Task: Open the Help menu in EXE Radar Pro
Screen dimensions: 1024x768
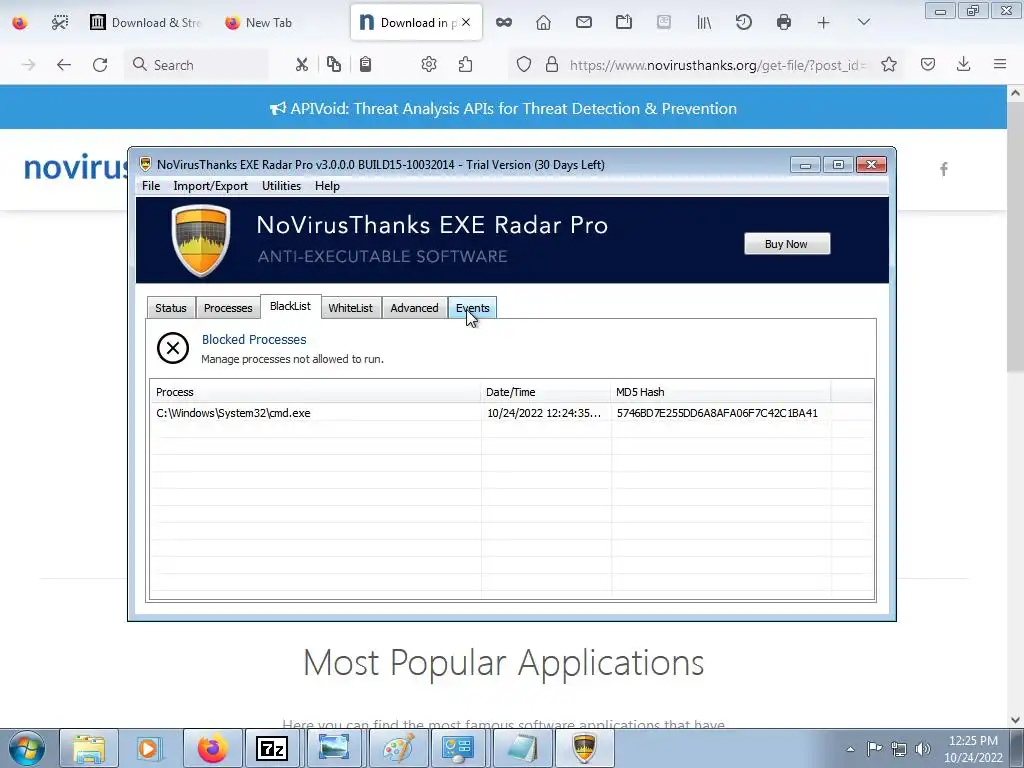Action: [327, 186]
